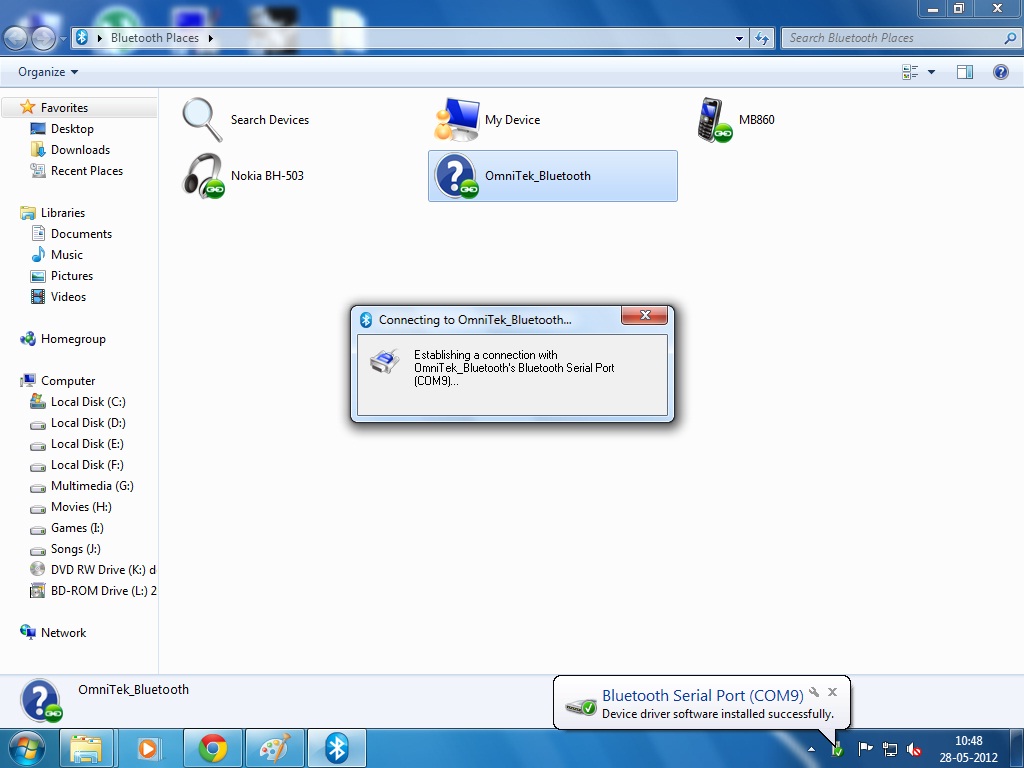Open the Organize dropdown menu
Viewport: 1024px width, 768px height.
[48, 72]
